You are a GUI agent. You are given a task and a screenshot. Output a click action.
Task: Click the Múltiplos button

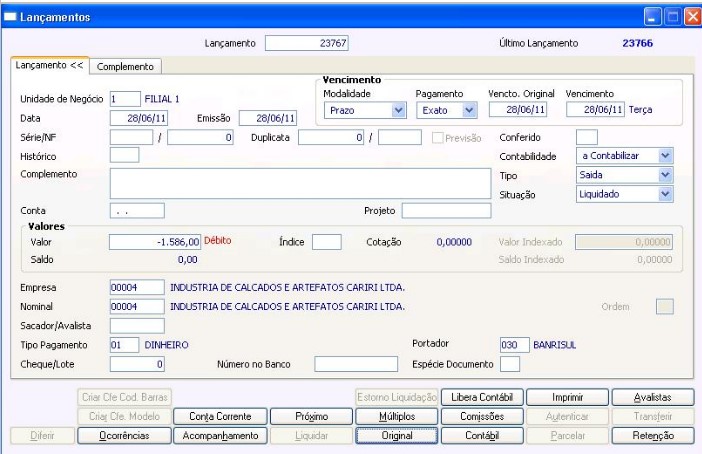tap(397, 416)
